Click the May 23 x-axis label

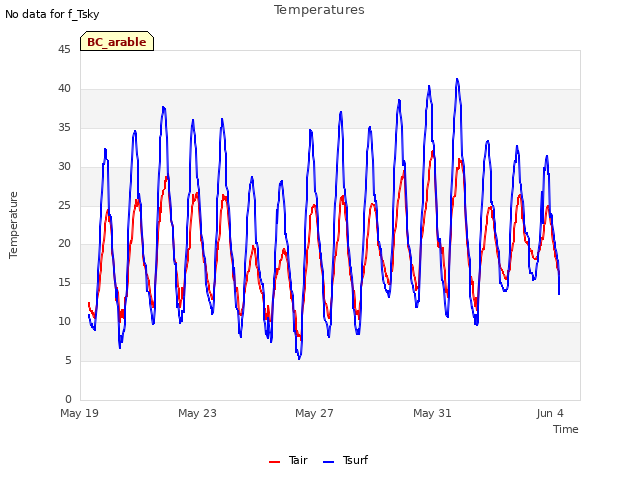197,413
